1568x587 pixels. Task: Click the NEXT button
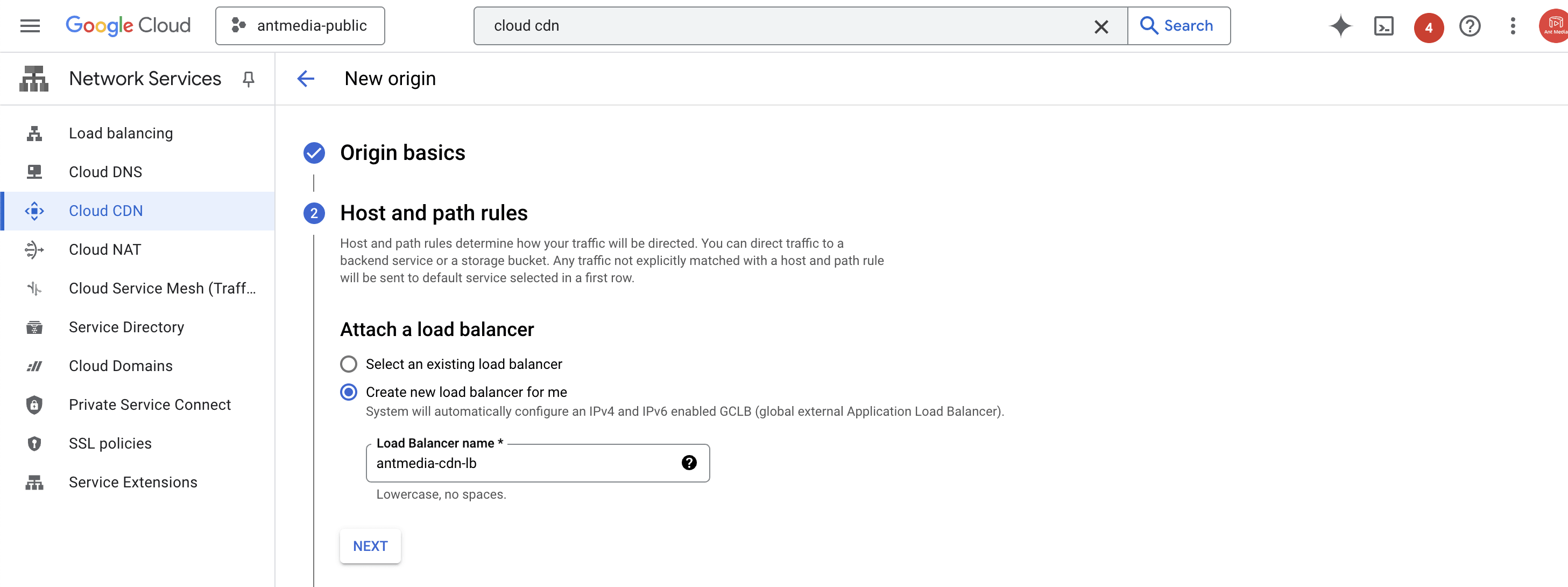coord(370,546)
